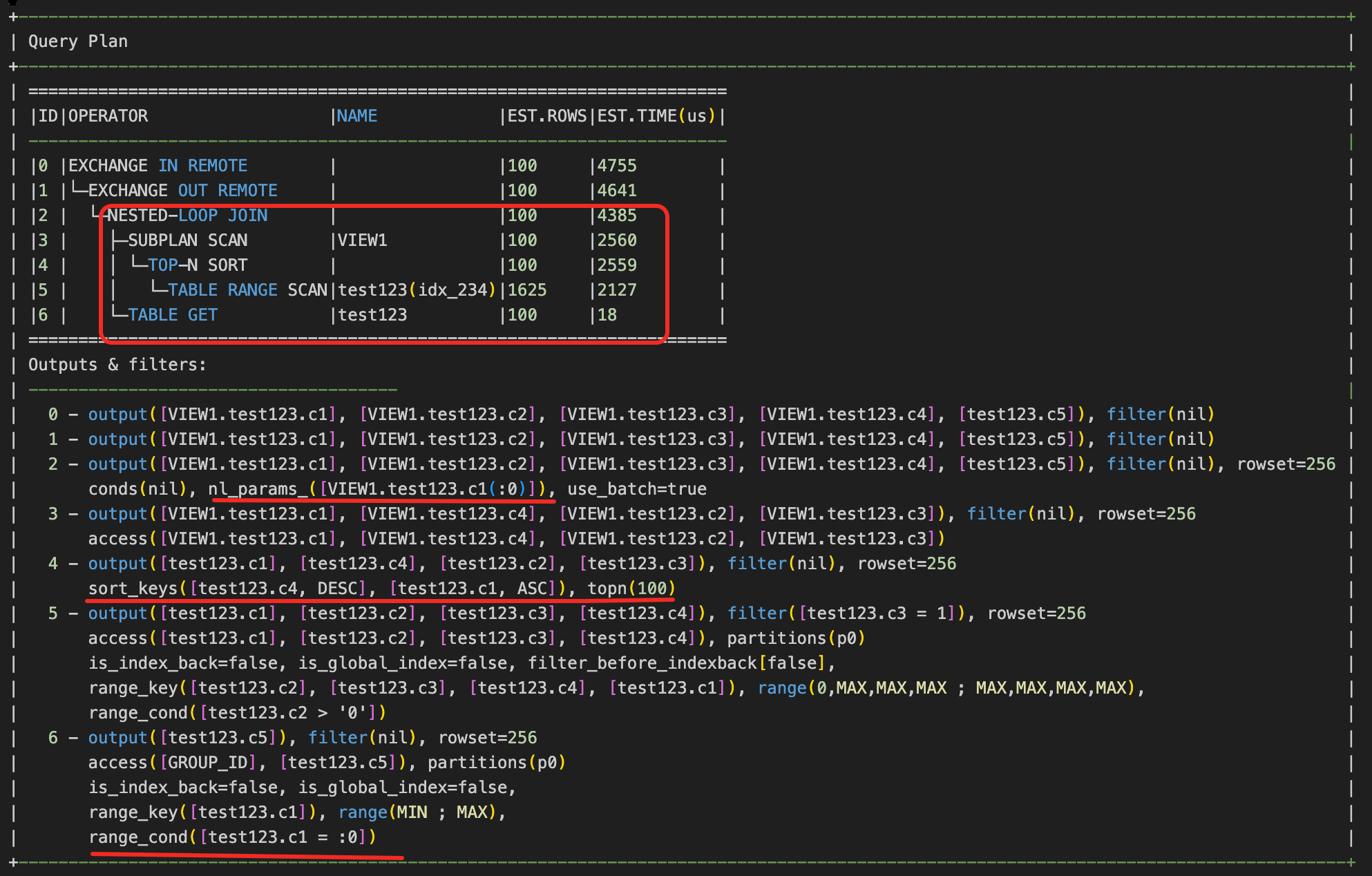Image resolution: width=1372 pixels, height=876 pixels.
Task: Click the OPERATOR column header
Action: (108, 116)
